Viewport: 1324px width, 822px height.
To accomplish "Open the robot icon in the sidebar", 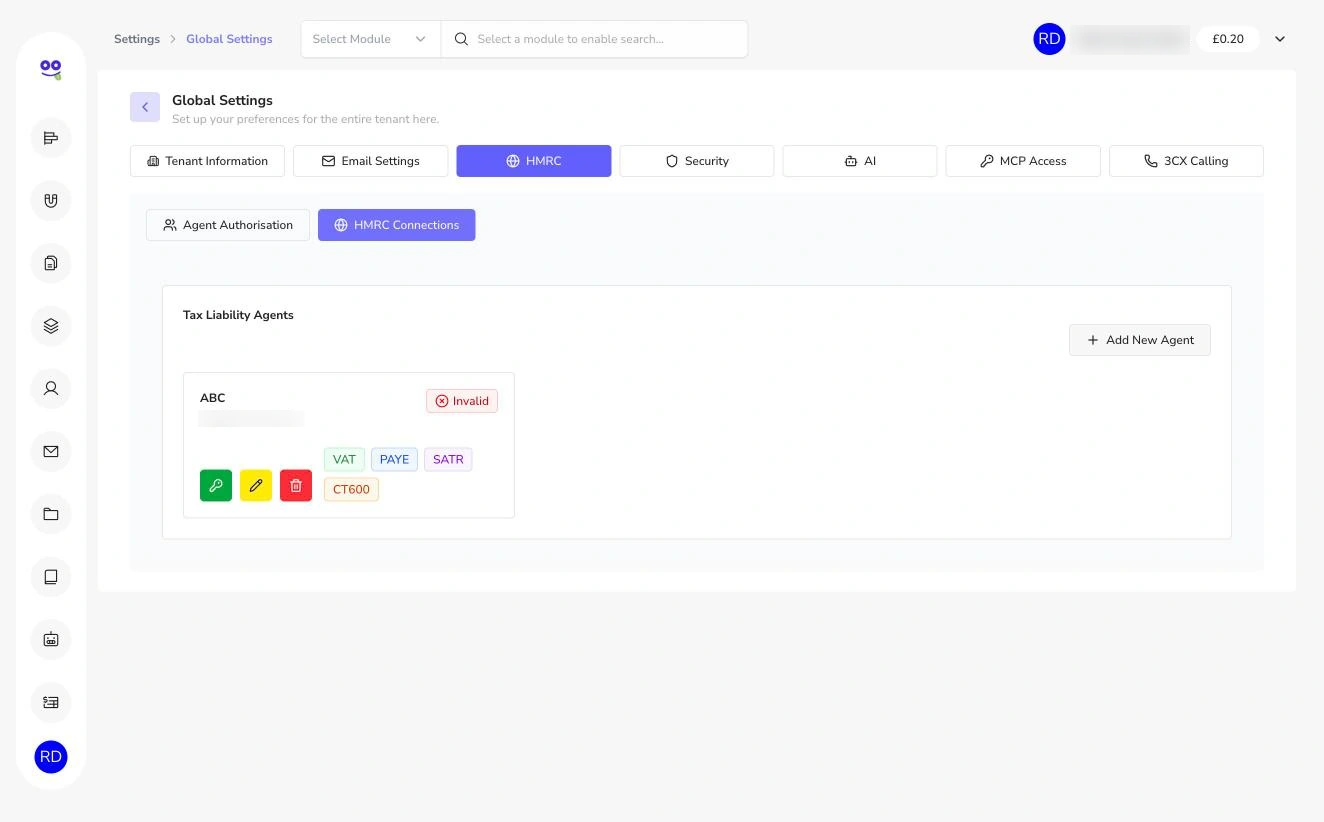I will tap(51, 639).
